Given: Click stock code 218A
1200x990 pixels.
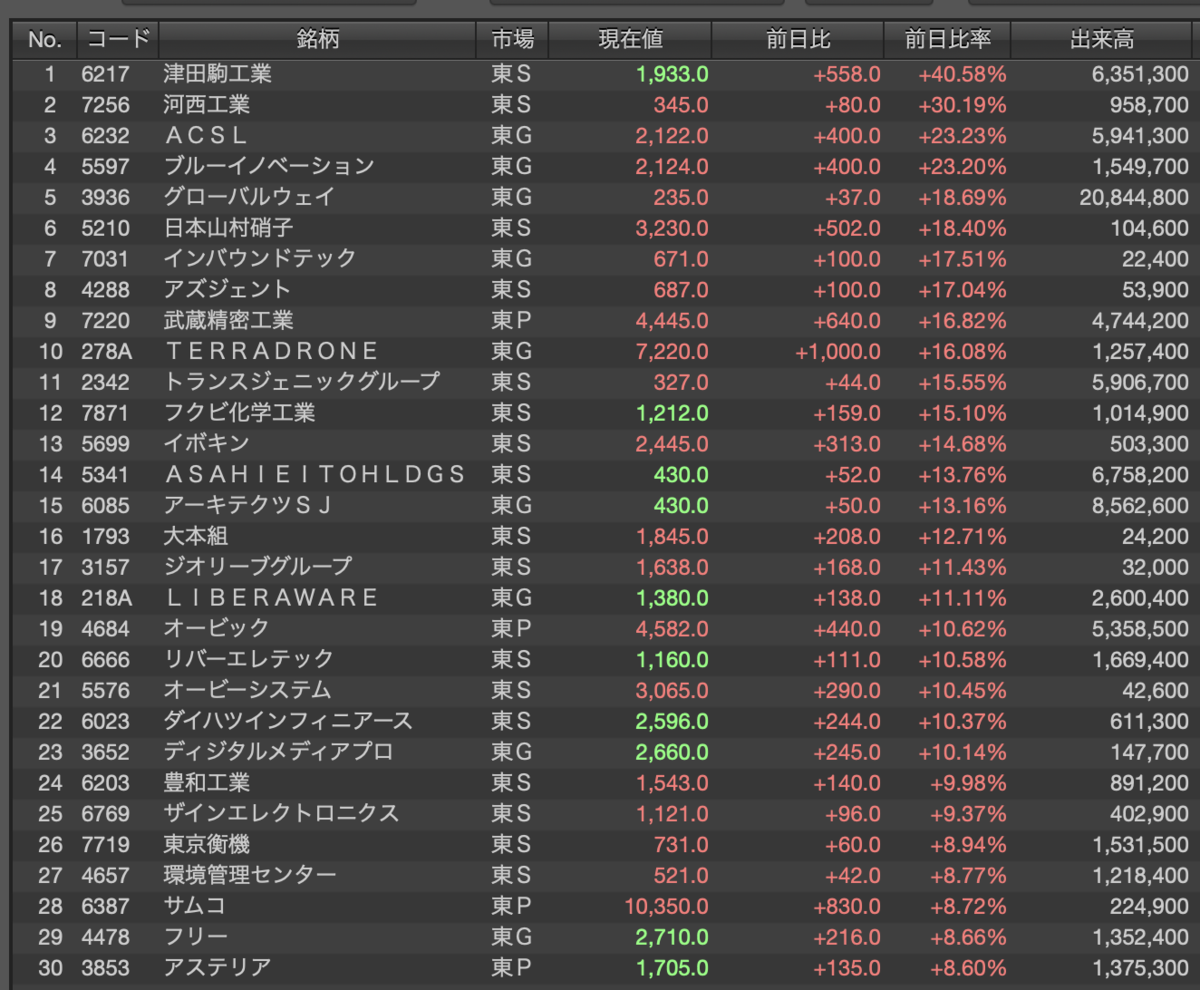Looking at the screenshot, I should point(108,598).
